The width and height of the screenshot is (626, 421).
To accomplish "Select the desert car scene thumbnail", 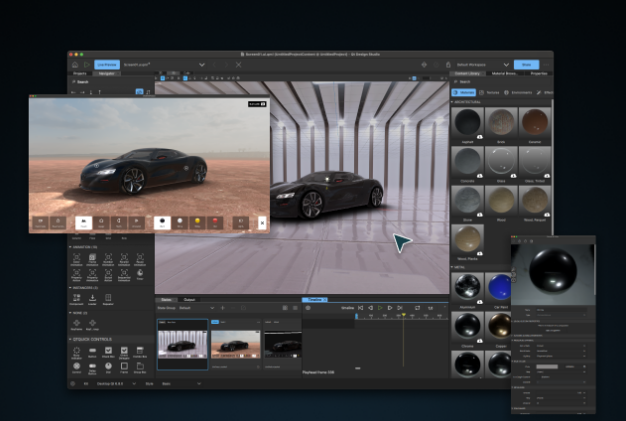I will (x=234, y=344).
